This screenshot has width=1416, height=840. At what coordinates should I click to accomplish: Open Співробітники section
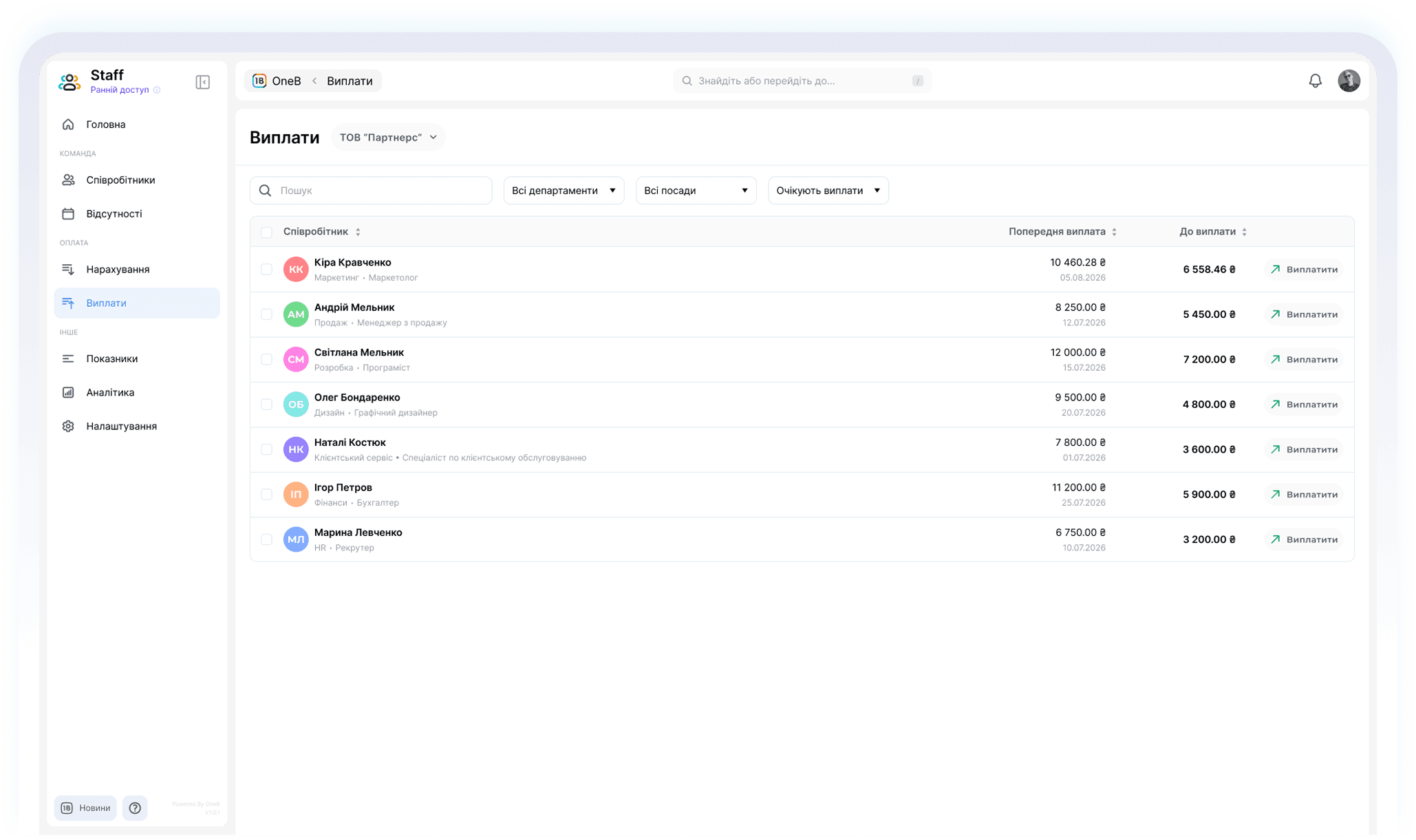[137, 180]
